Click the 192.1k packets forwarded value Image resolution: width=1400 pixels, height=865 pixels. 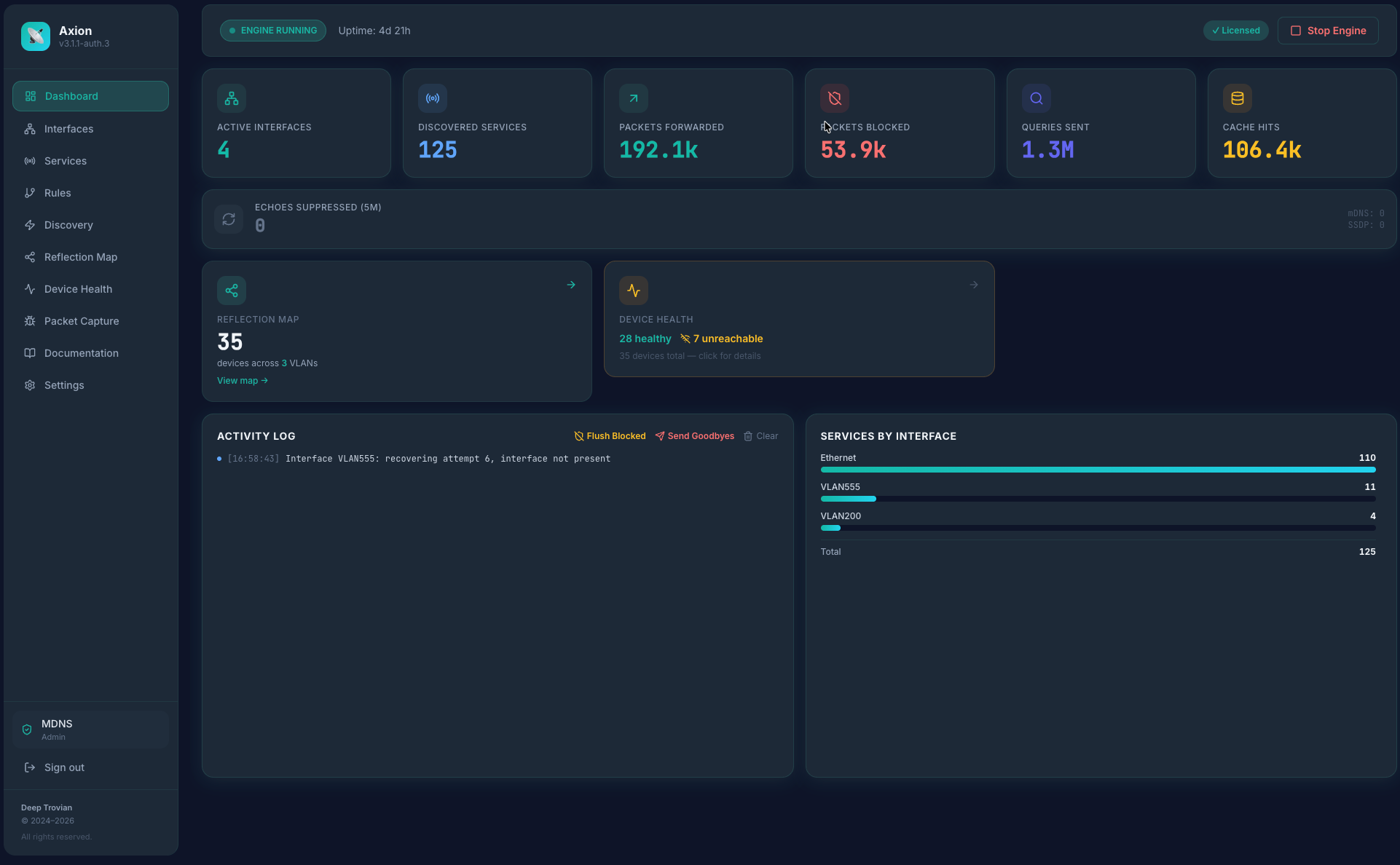(658, 150)
